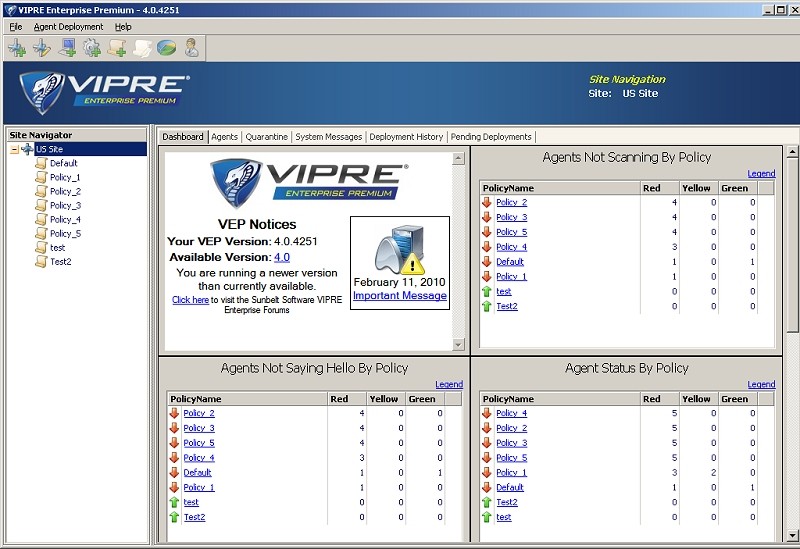This screenshot has height=549, width=800.
Task: Click the add policy scroll toolbar icon
Action: pyautogui.click(x=117, y=48)
